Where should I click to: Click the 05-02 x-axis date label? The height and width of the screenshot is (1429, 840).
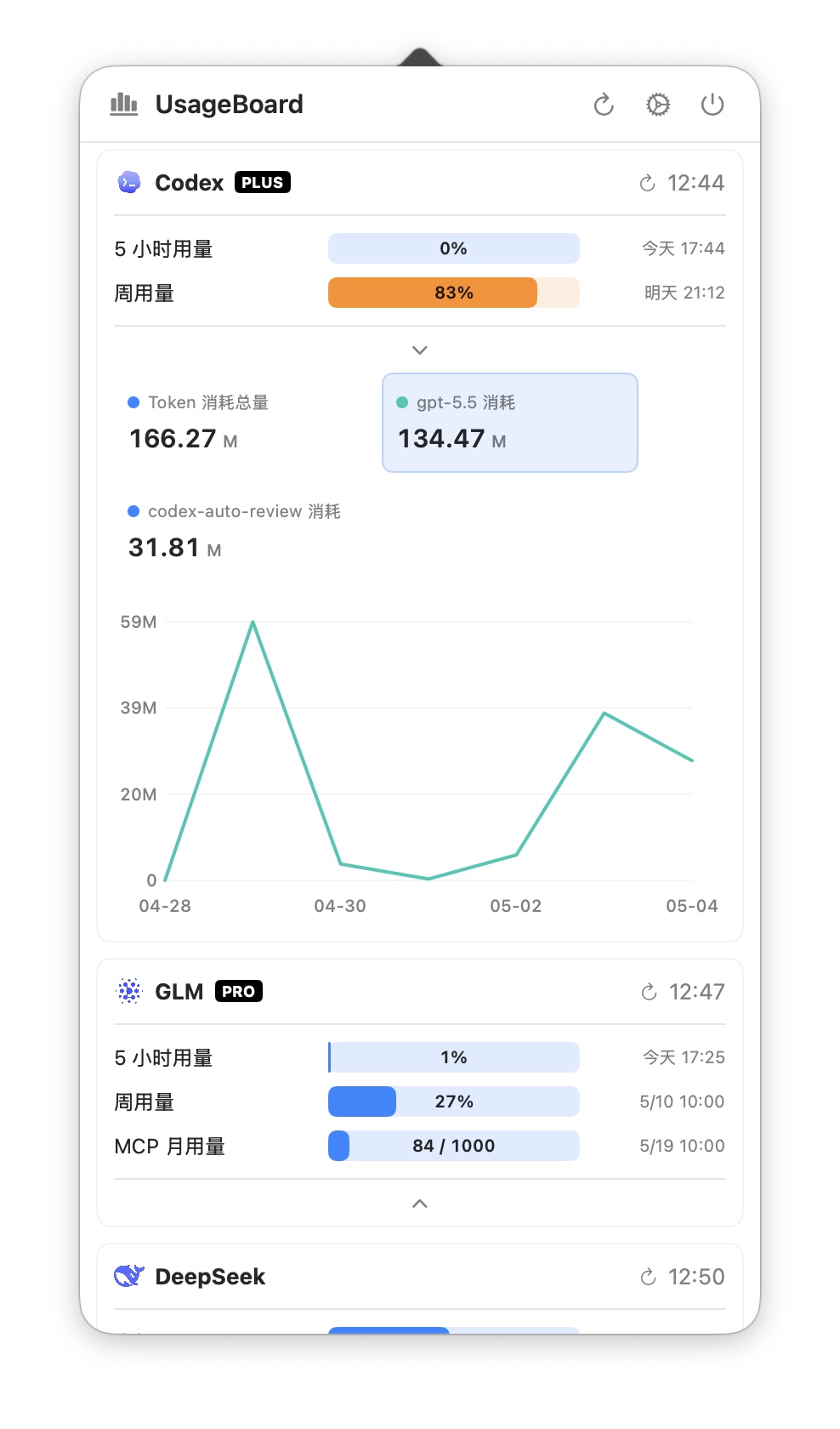516,906
